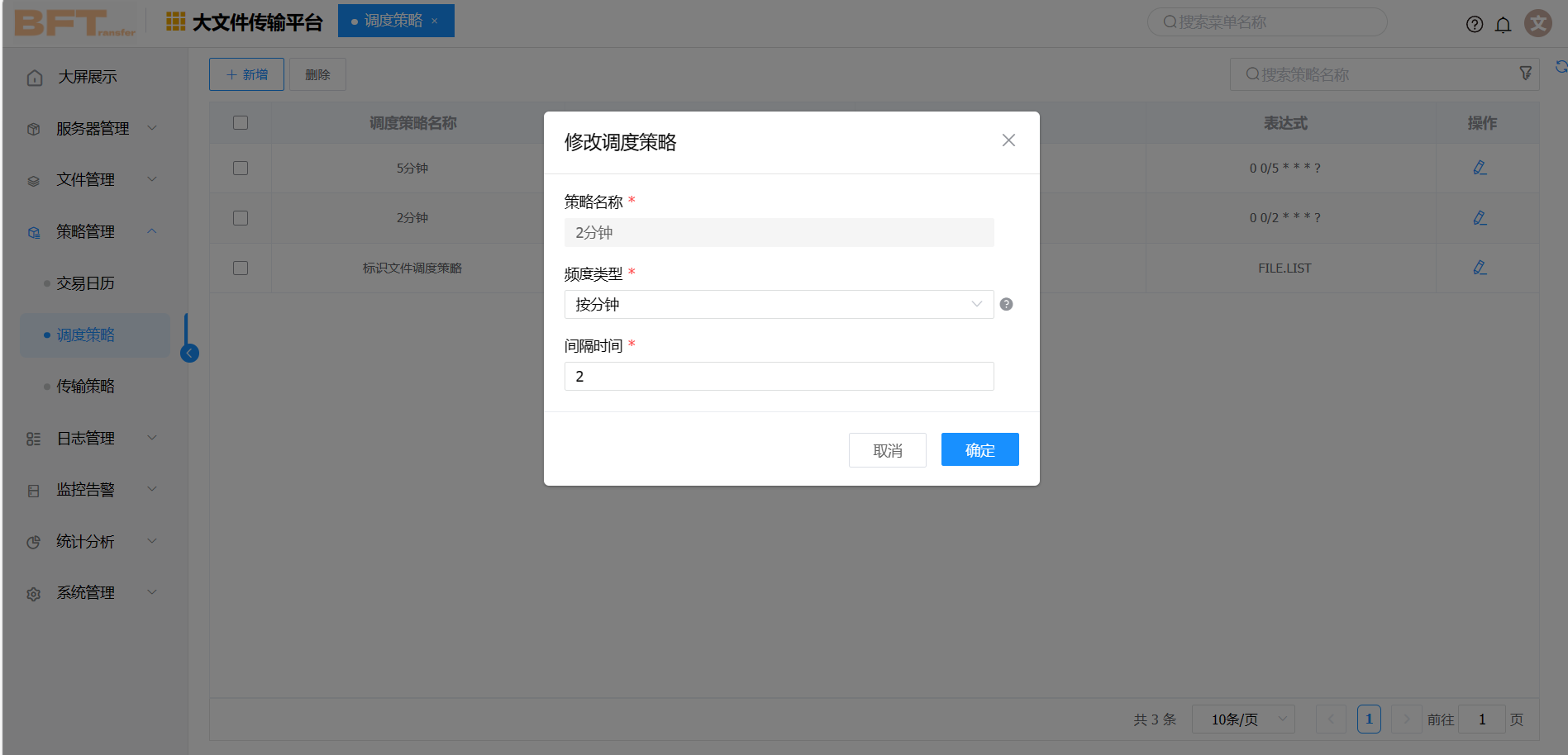The width and height of the screenshot is (1568, 755).
Task: Click the help icon beside 频度类型 dropdown
Action: pos(1006,304)
